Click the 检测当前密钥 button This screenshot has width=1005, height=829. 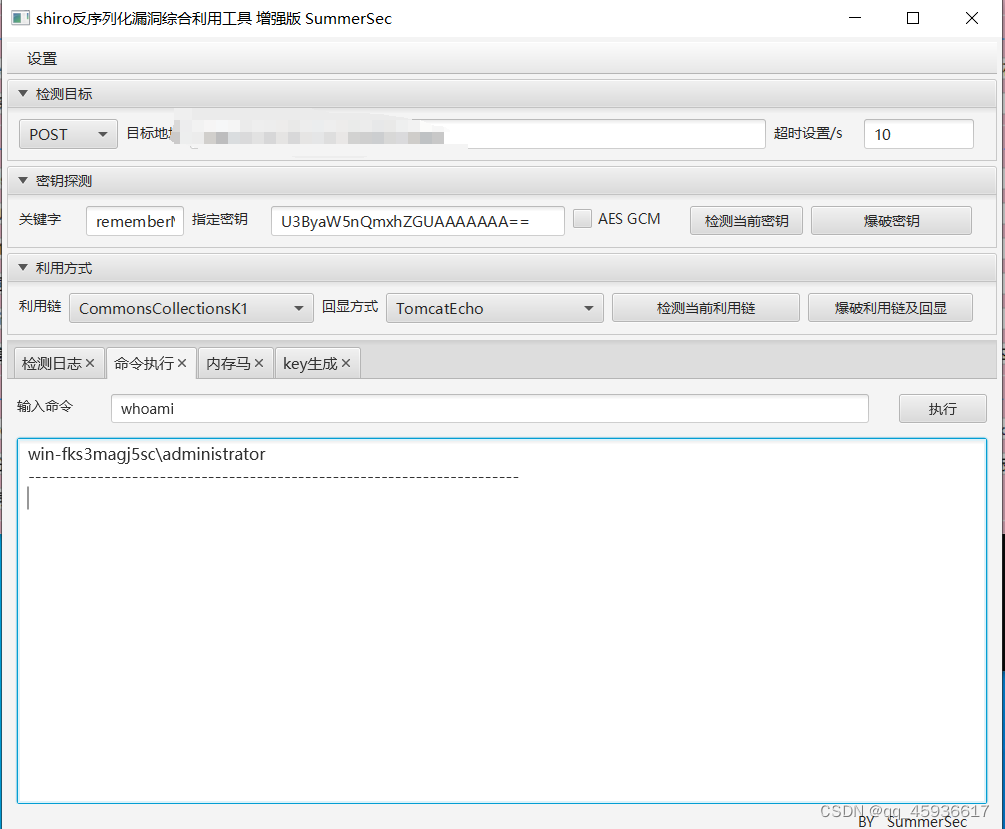[x=746, y=221]
